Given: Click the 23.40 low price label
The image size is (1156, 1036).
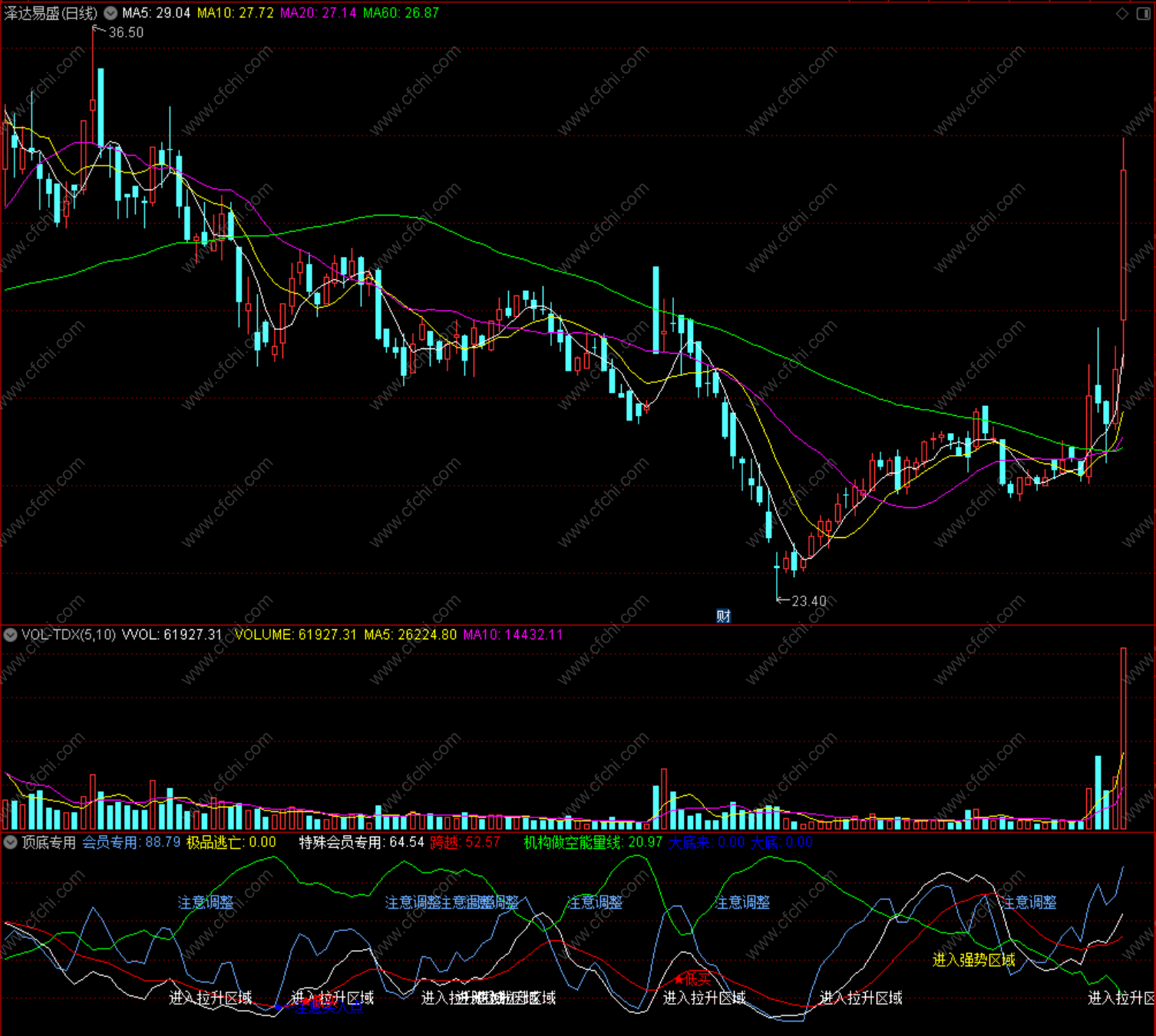Looking at the screenshot, I should 809,601.
